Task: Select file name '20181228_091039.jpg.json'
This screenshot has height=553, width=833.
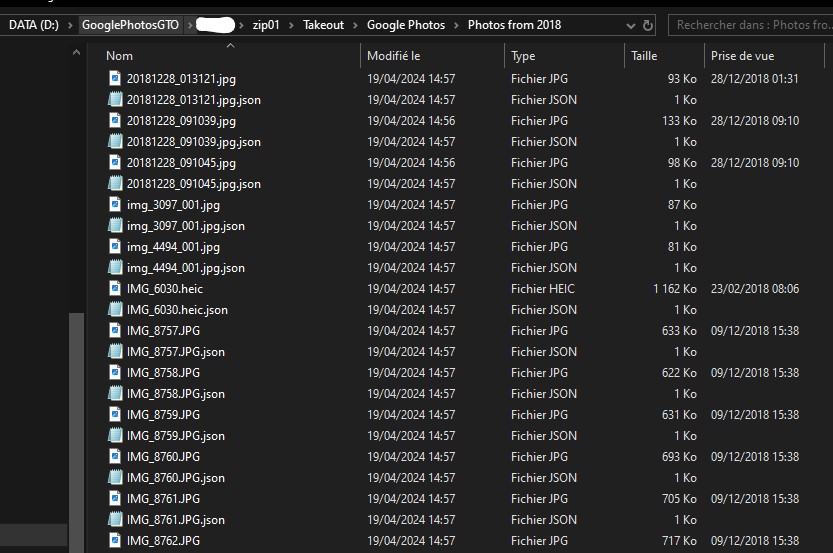Action: (193, 142)
